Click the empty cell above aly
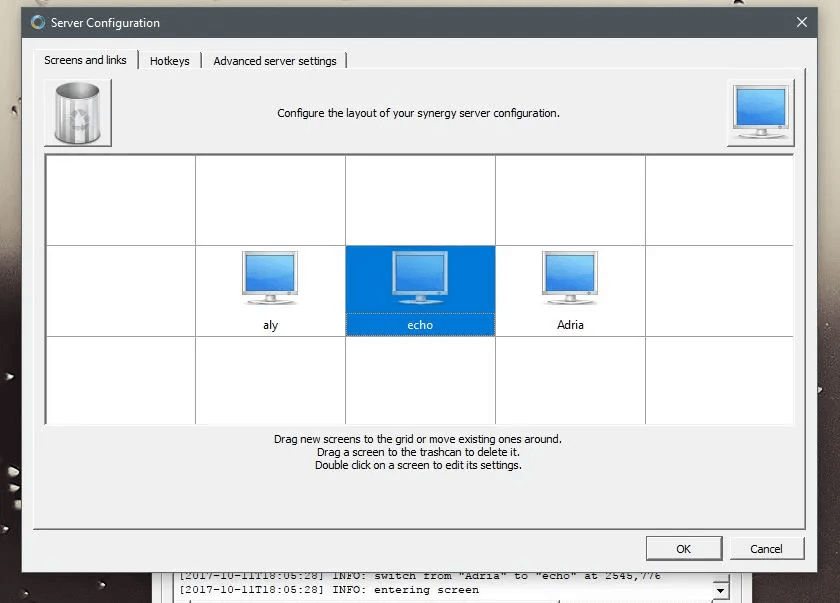Screen dimensions: 840x603 point(270,200)
